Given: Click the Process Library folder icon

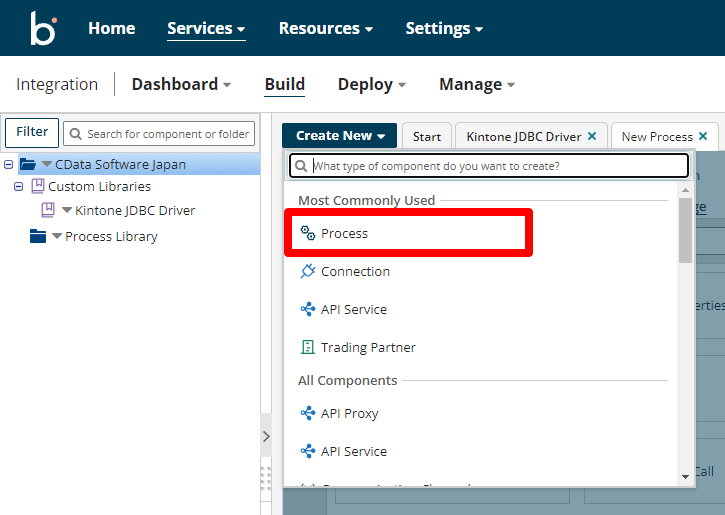Looking at the screenshot, I should (38, 236).
